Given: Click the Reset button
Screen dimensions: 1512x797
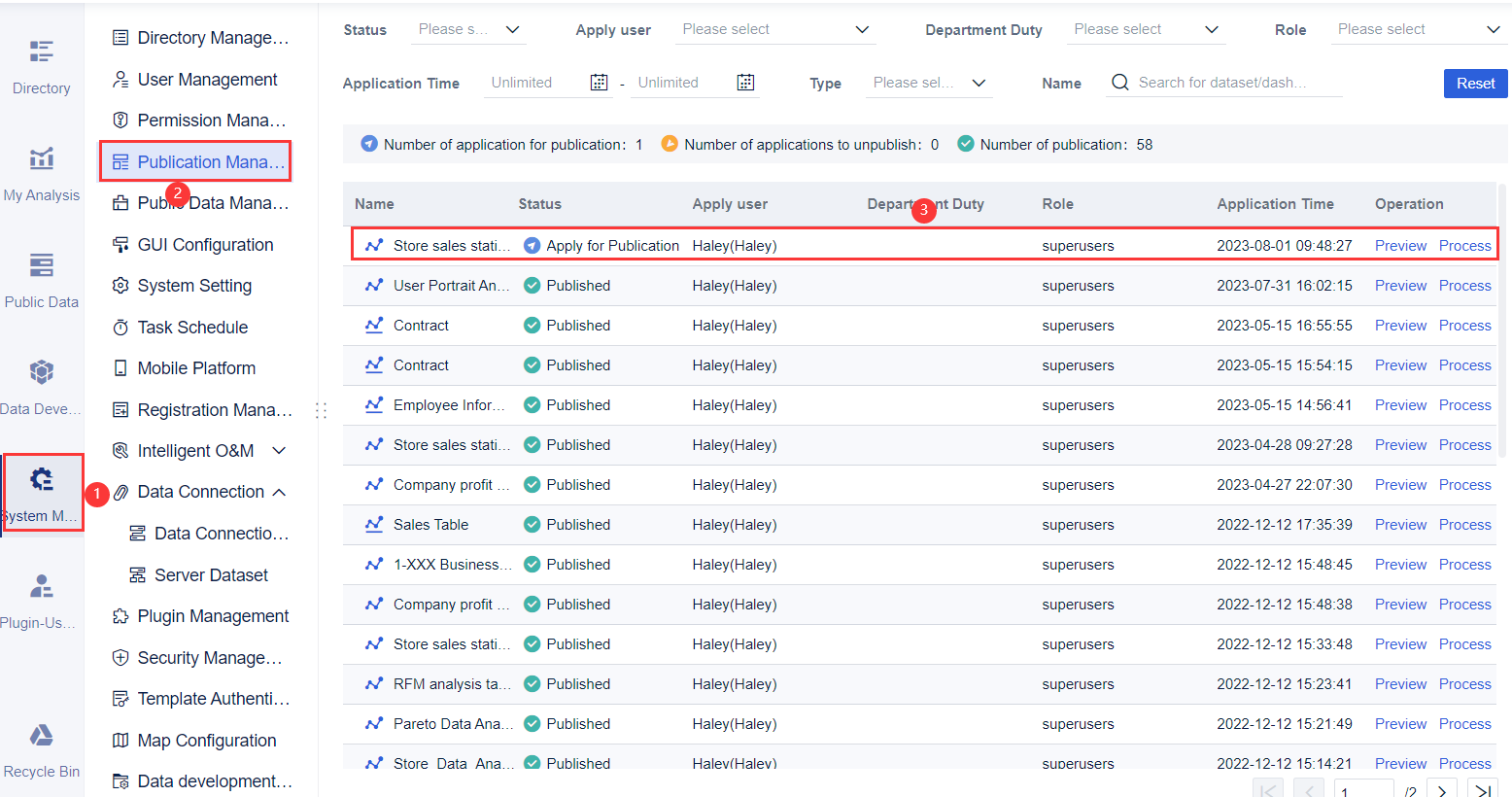Looking at the screenshot, I should point(1475,84).
